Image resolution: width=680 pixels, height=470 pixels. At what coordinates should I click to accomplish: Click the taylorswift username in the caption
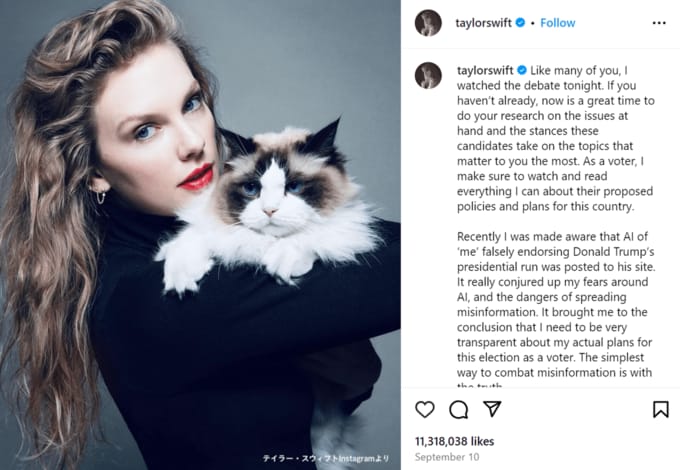coord(485,70)
